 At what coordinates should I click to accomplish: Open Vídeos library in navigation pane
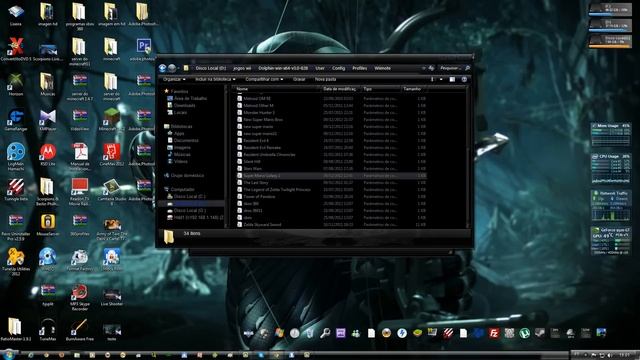click(181, 161)
